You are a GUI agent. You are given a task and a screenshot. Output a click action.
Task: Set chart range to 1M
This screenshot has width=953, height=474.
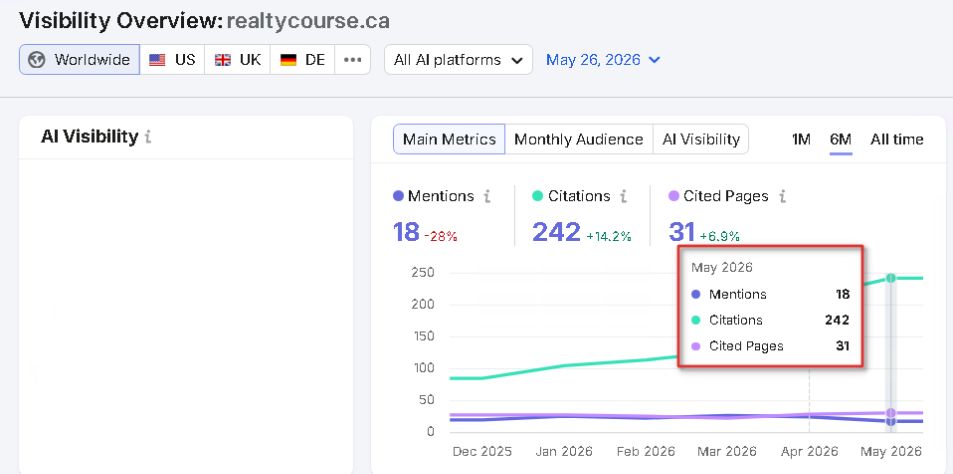click(x=801, y=139)
